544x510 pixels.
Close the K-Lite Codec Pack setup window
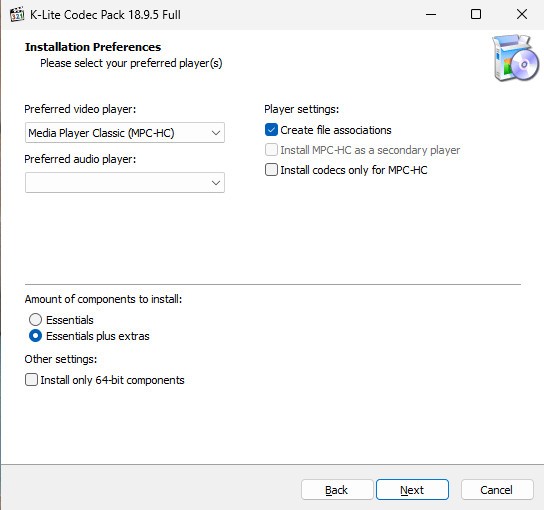tap(522, 14)
